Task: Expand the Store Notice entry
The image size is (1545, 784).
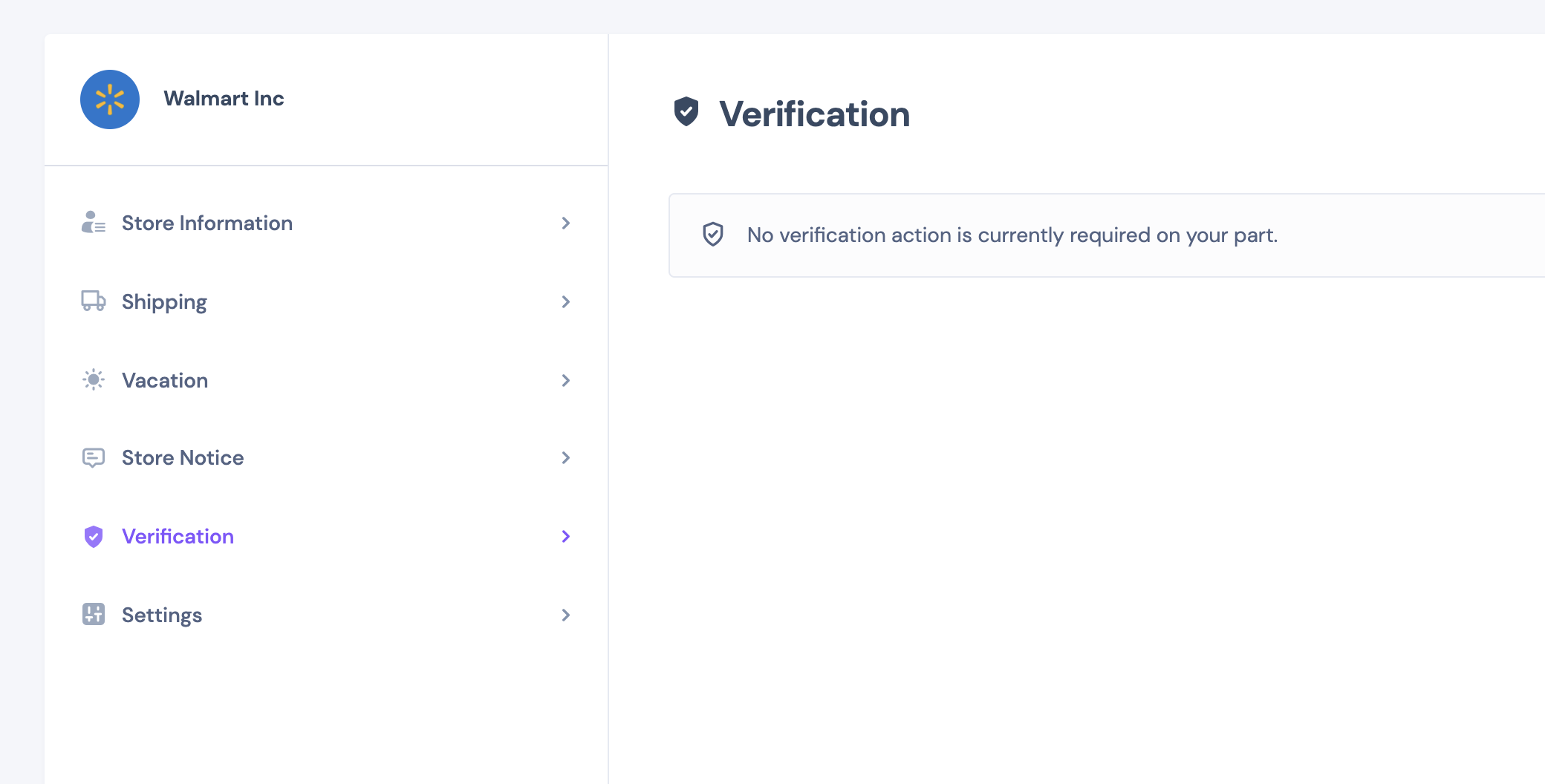Action: (566, 458)
